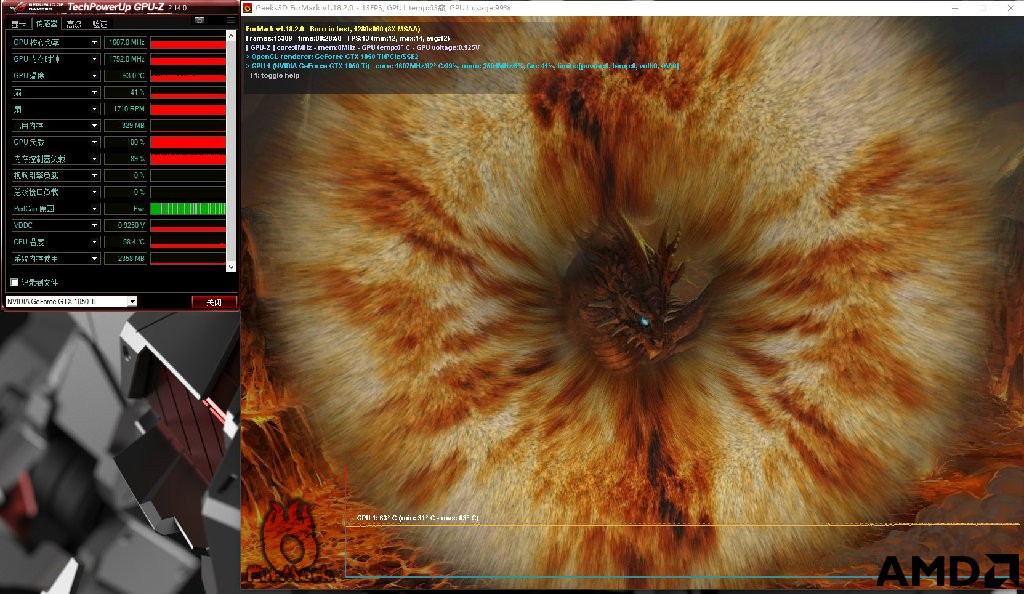
Task: Open the dropdown in the 1710 RPM row
Action: pos(94,109)
